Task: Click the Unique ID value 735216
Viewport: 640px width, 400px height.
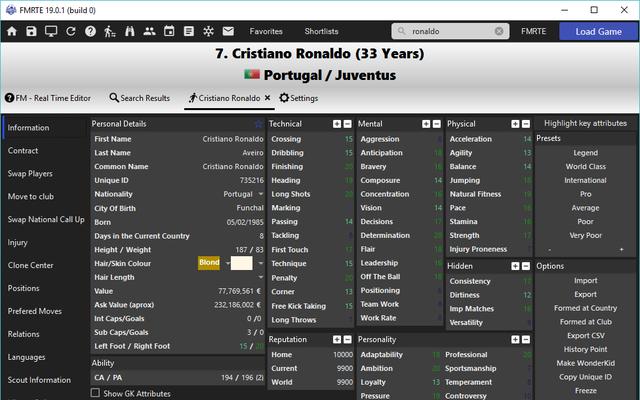Action: (x=251, y=180)
